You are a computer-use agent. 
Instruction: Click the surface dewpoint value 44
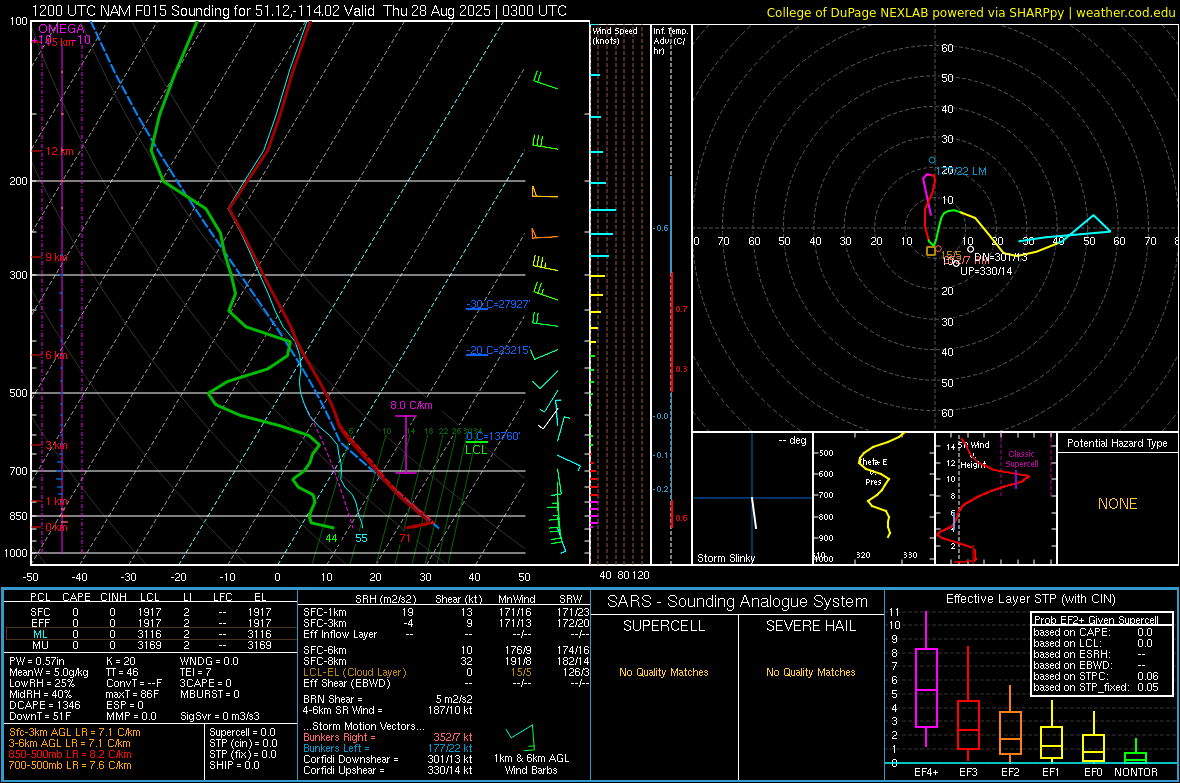331,538
